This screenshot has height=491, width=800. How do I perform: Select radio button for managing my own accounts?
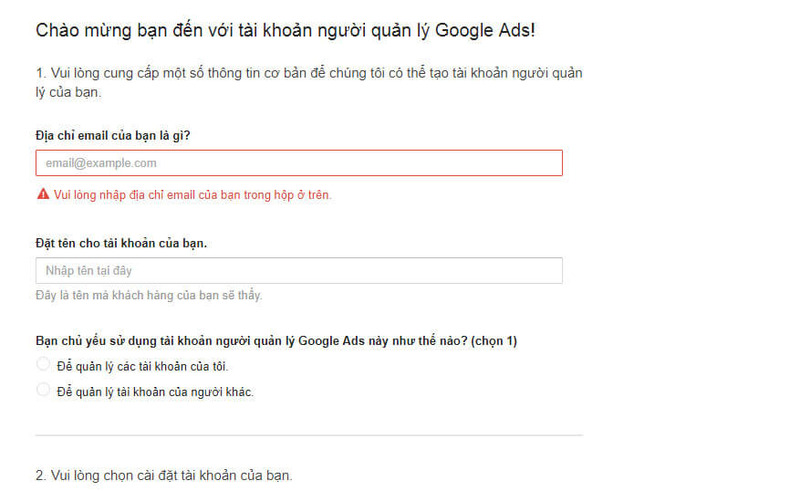click(x=43, y=365)
